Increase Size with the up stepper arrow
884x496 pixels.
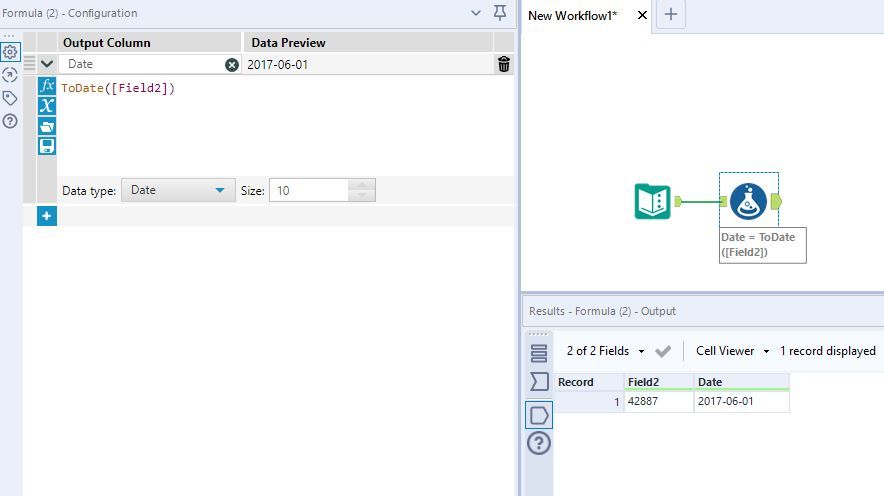click(x=362, y=185)
